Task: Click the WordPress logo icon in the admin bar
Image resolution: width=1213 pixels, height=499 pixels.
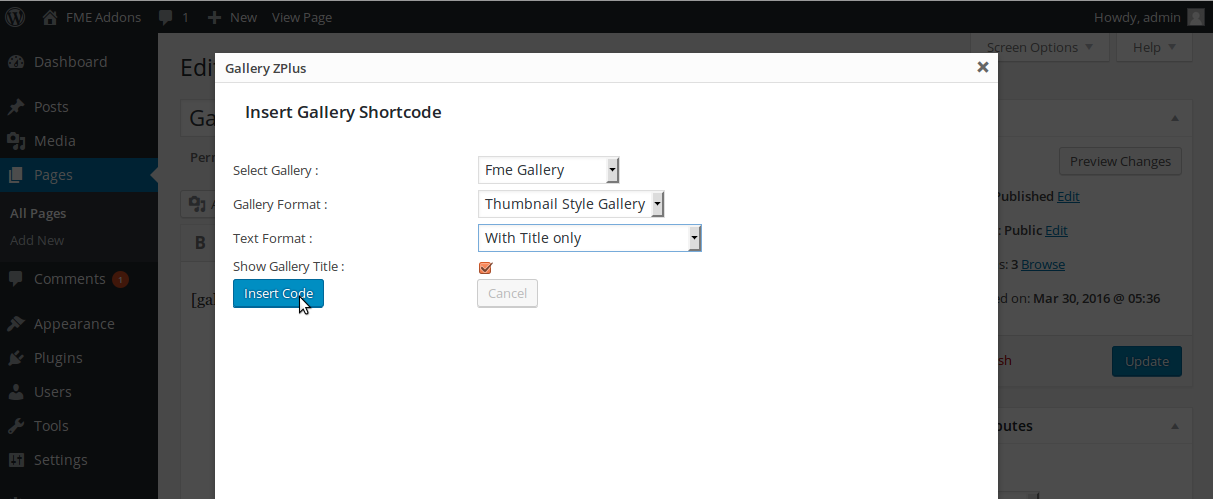Action: coord(16,17)
